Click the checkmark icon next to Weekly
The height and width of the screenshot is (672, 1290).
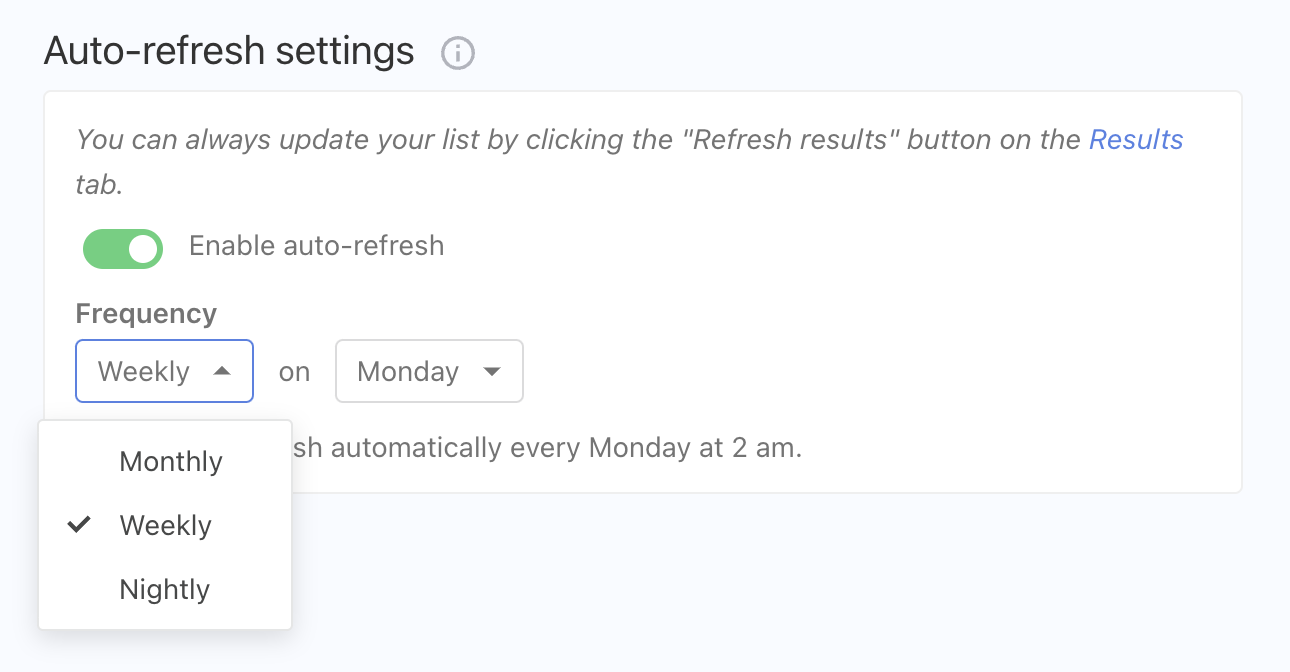79,524
